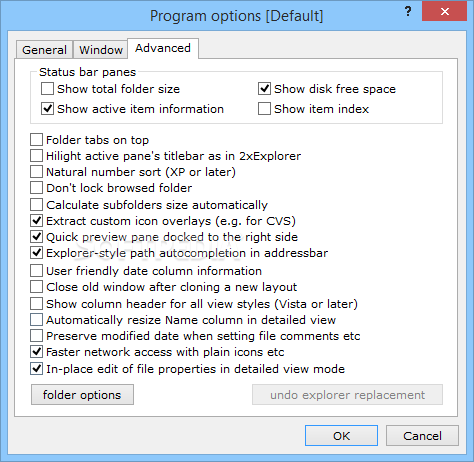Image resolution: width=474 pixels, height=462 pixels.
Task: Check Hilight active pane's titlebar option
Action: (x=36, y=156)
